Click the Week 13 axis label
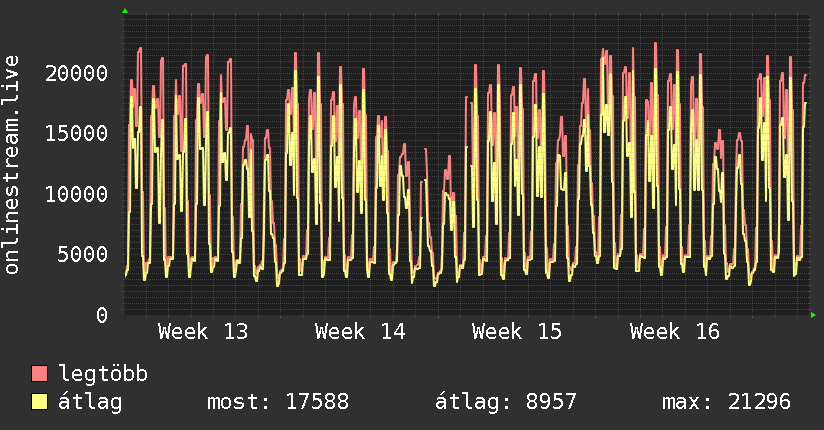The image size is (824, 430). click(203, 332)
